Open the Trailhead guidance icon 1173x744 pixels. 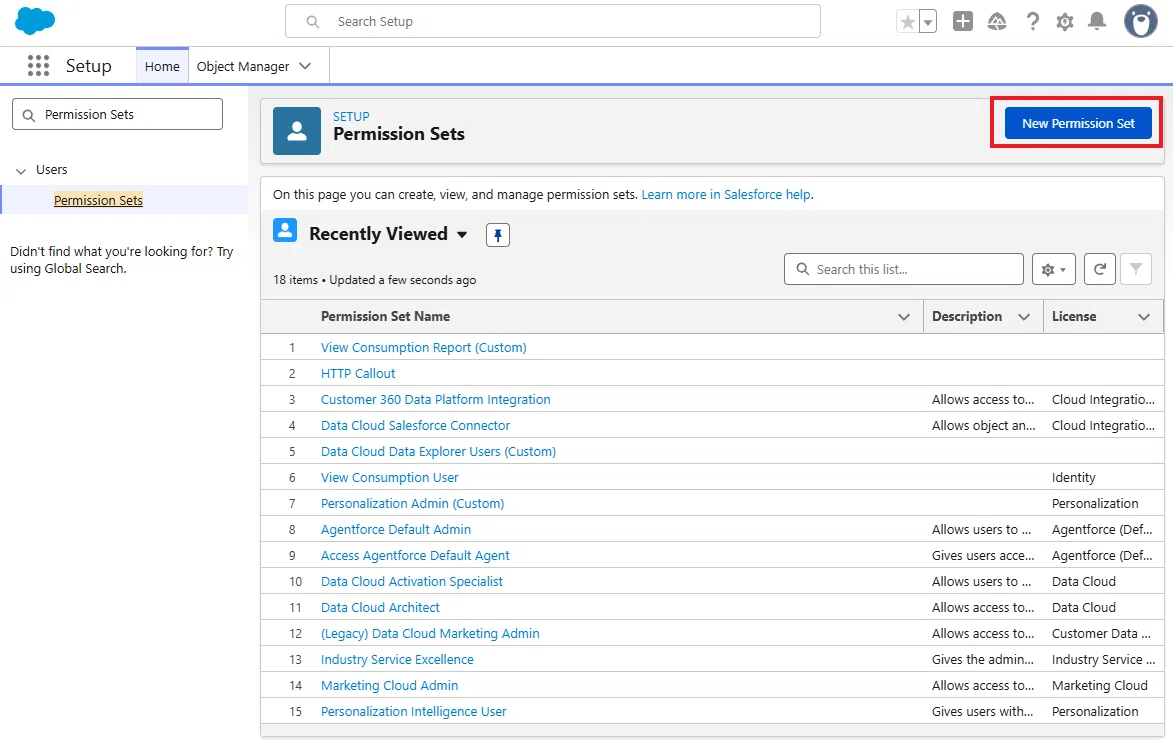pos(997,22)
